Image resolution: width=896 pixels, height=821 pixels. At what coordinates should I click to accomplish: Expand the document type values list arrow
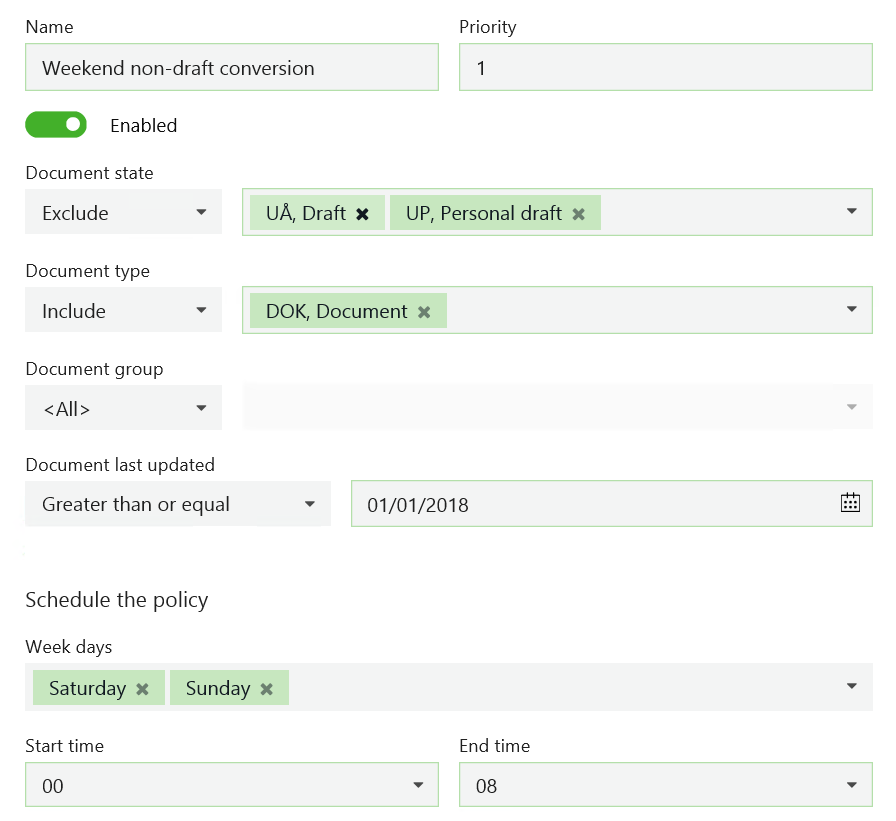click(851, 310)
